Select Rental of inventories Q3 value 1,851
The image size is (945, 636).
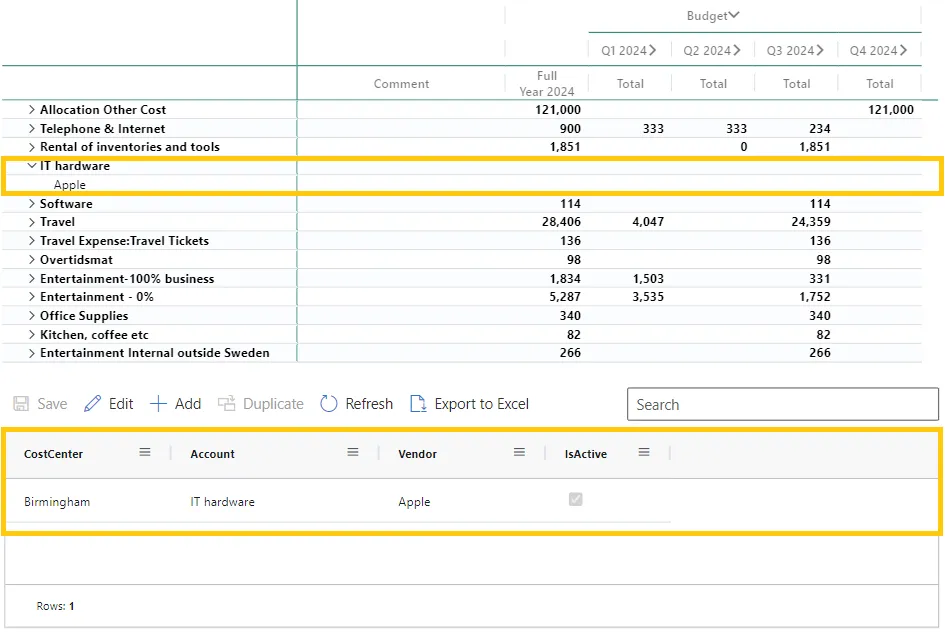point(815,146)
